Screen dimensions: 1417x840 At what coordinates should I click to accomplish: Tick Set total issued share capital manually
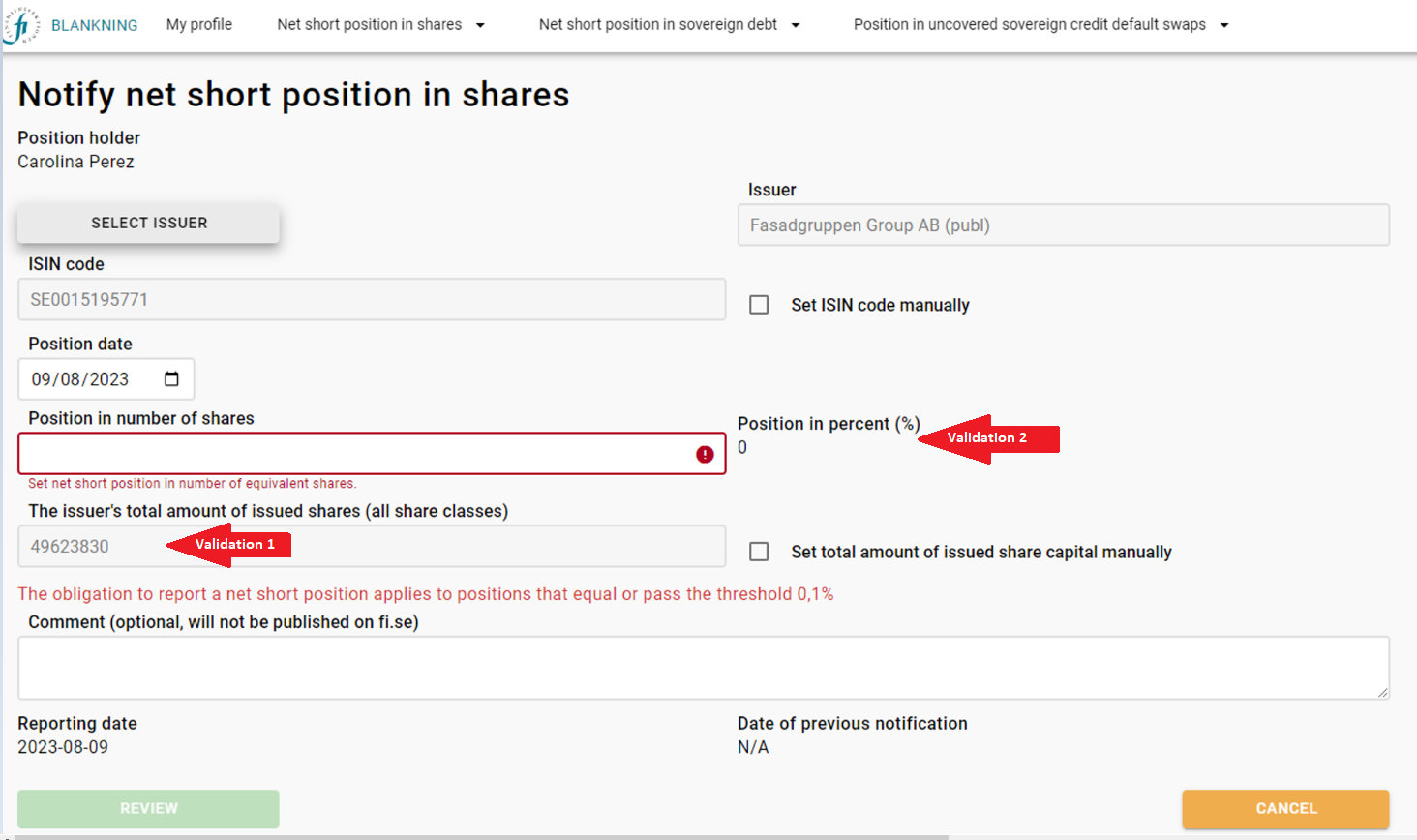(760, 552)
